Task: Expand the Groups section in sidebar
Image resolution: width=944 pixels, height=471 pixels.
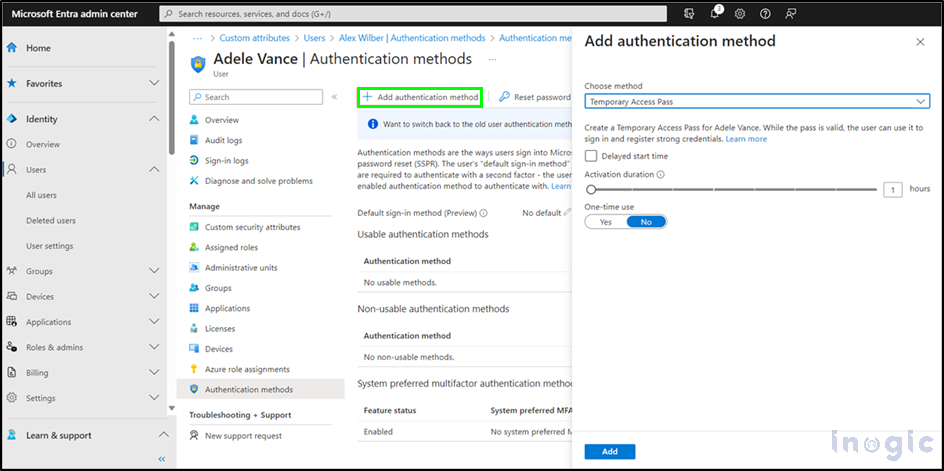Action: [x=154, y=271]
